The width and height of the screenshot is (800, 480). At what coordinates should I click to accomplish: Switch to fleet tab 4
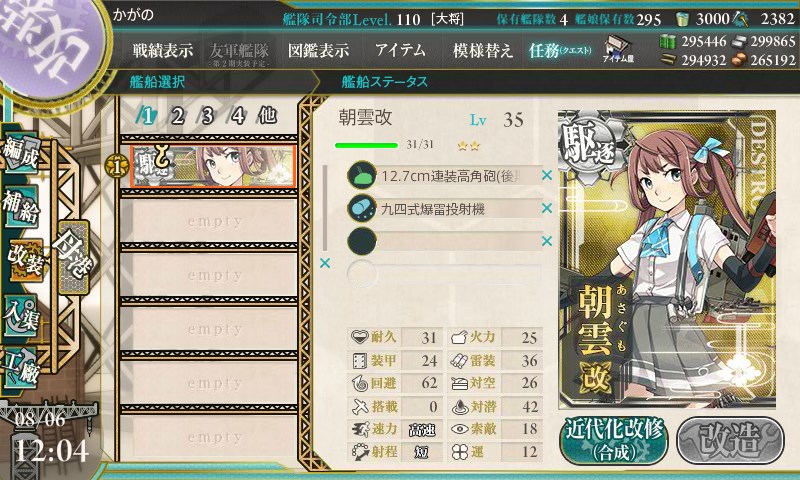click(237, 116)
